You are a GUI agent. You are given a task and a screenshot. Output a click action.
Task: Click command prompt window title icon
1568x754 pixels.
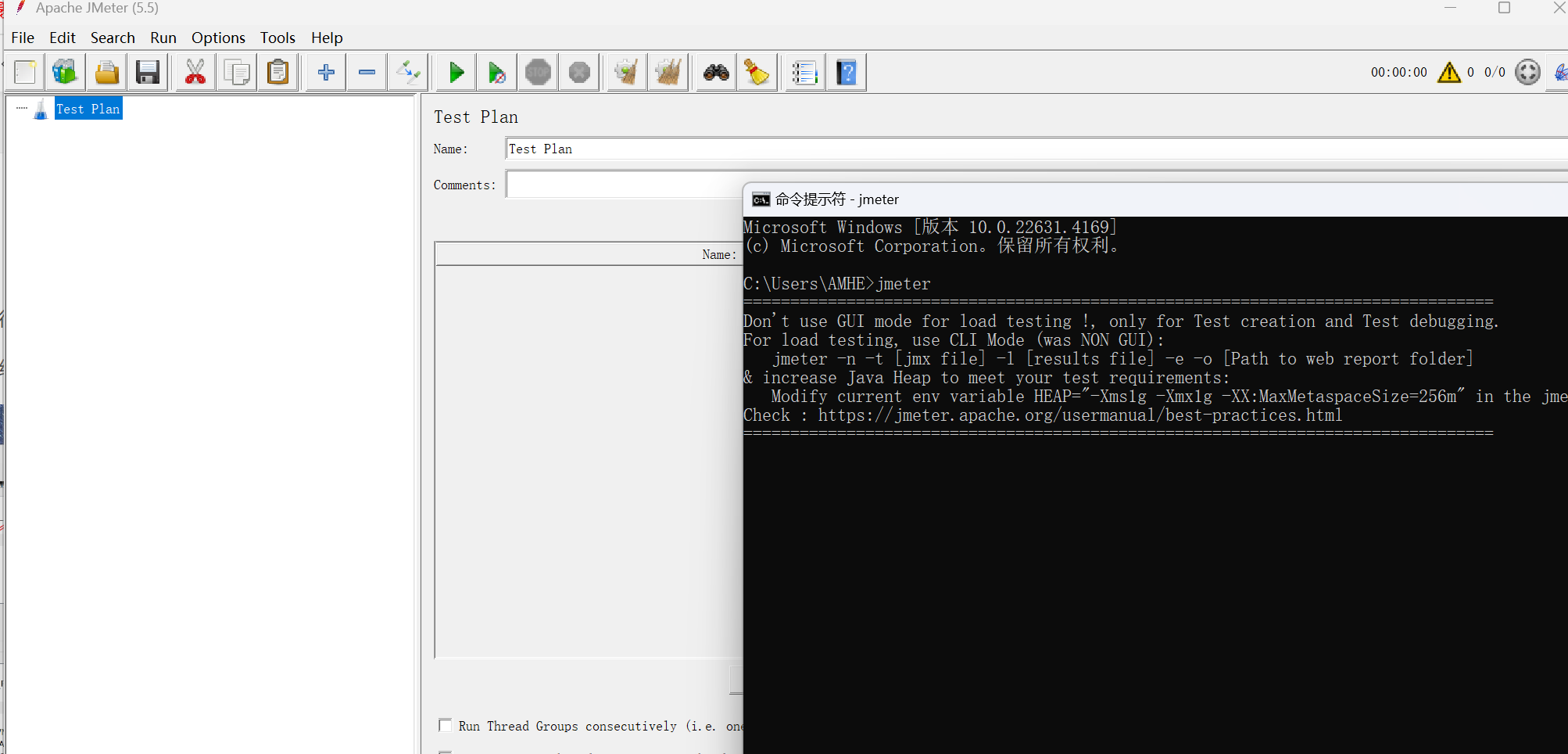(761, 199)
